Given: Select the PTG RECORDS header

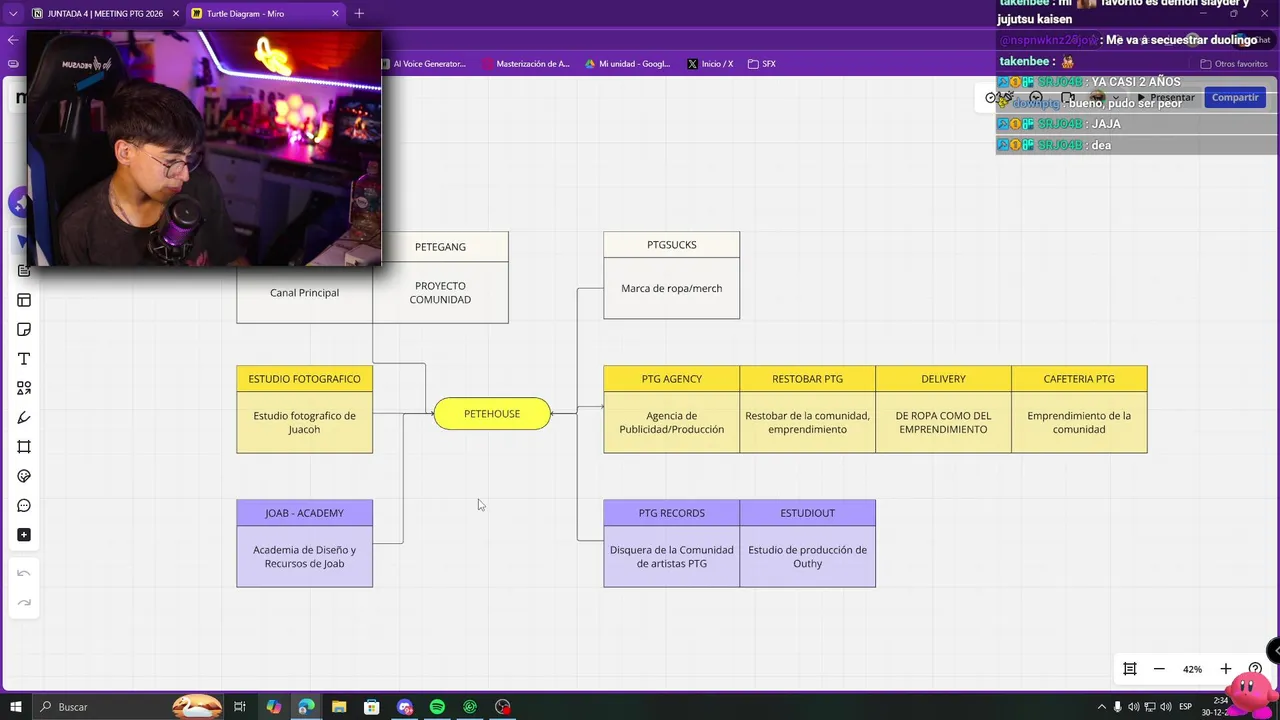Looking at the screenshot, I should pyautogui.click(x=671, y=513).
